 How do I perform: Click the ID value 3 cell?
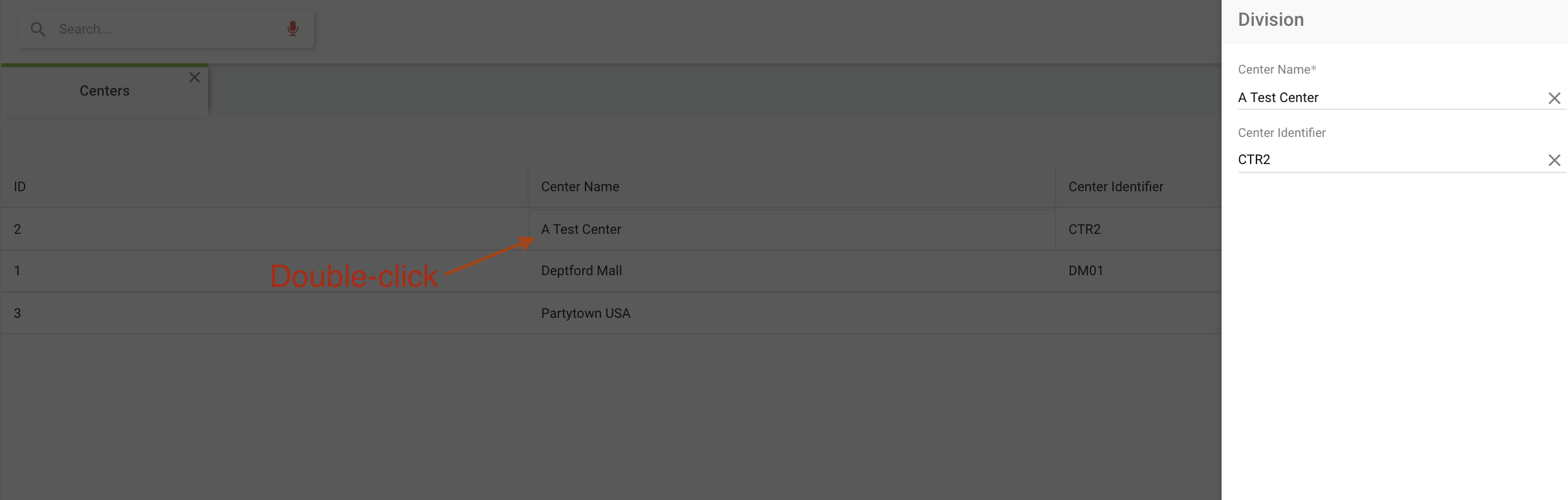[17, 313]
